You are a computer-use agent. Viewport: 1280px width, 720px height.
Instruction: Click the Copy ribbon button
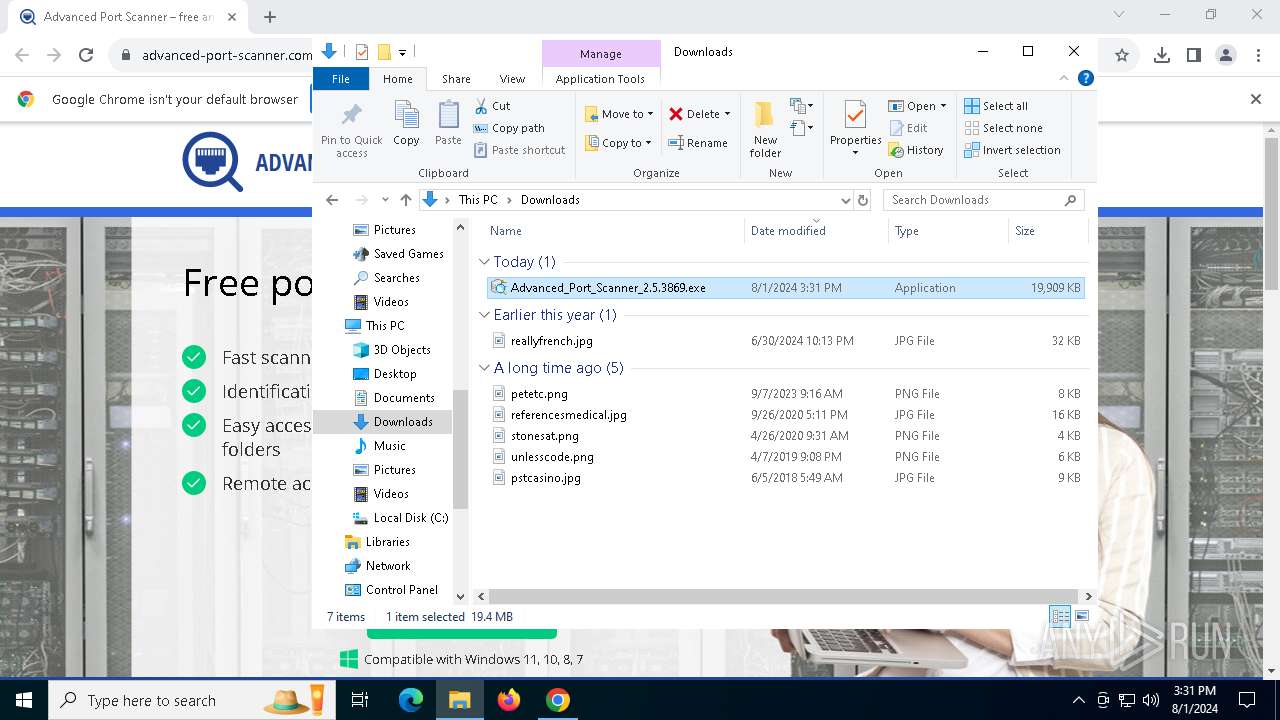[406, 124]
